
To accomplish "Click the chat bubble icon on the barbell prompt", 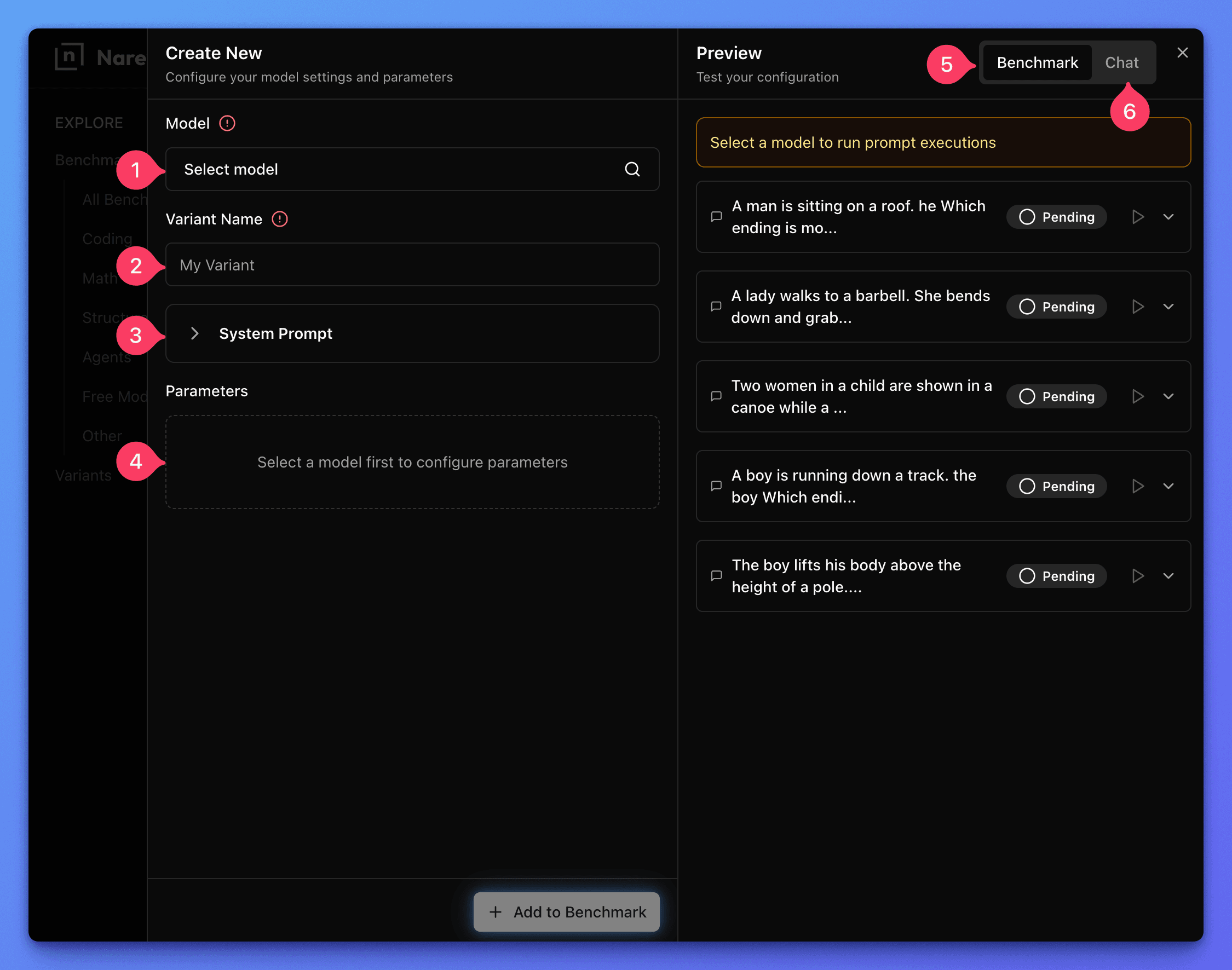I will [x=716, y=306].
